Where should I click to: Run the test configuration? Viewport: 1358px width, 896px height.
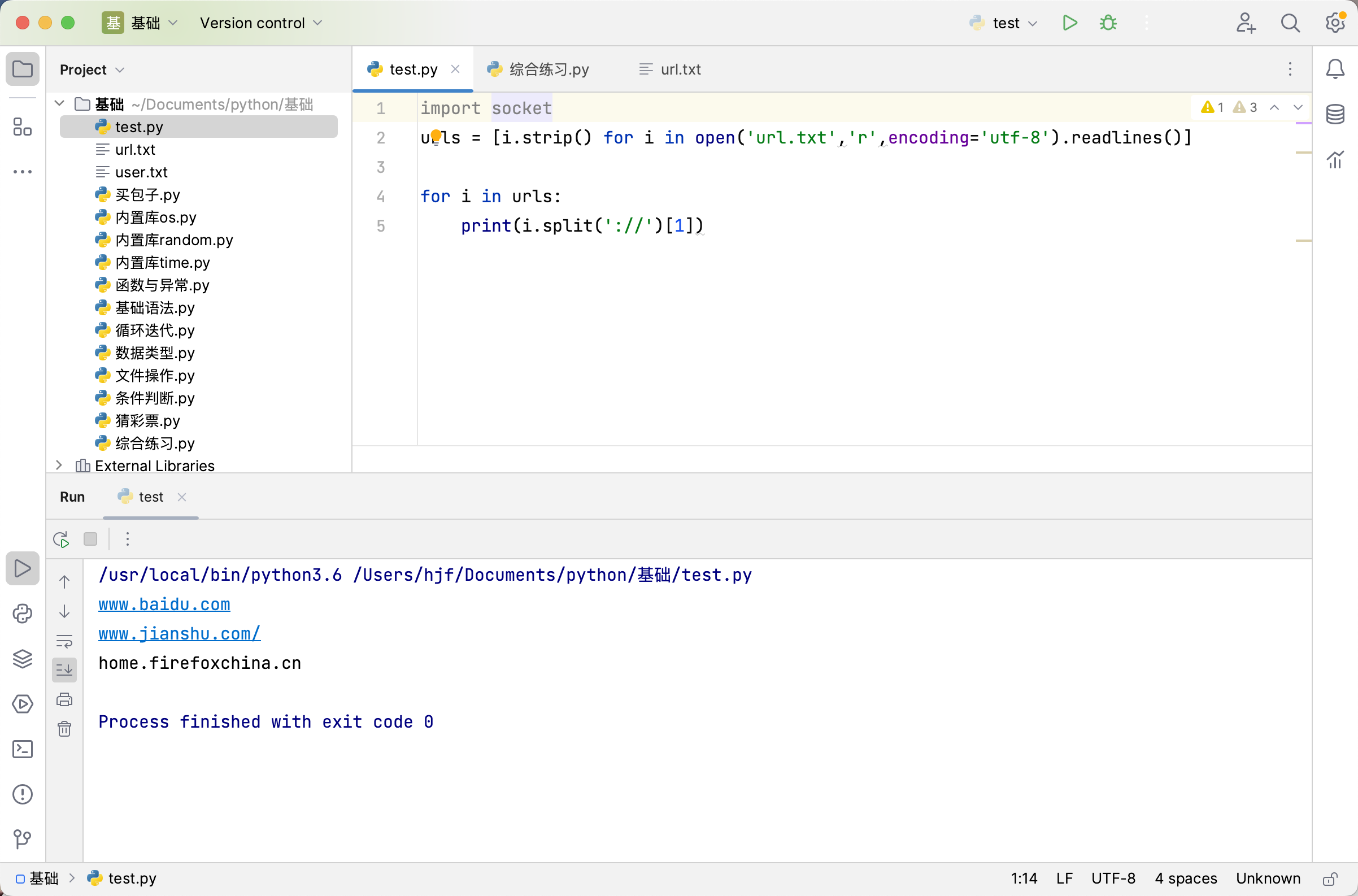(1070, 23)
